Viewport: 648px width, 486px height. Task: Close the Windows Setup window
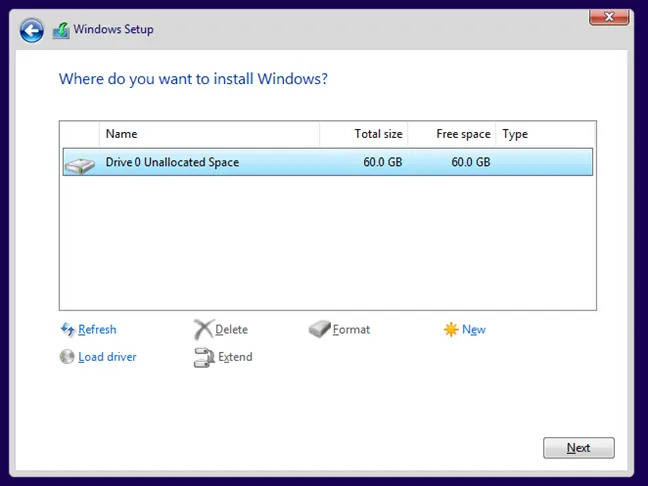click(609, 16)
